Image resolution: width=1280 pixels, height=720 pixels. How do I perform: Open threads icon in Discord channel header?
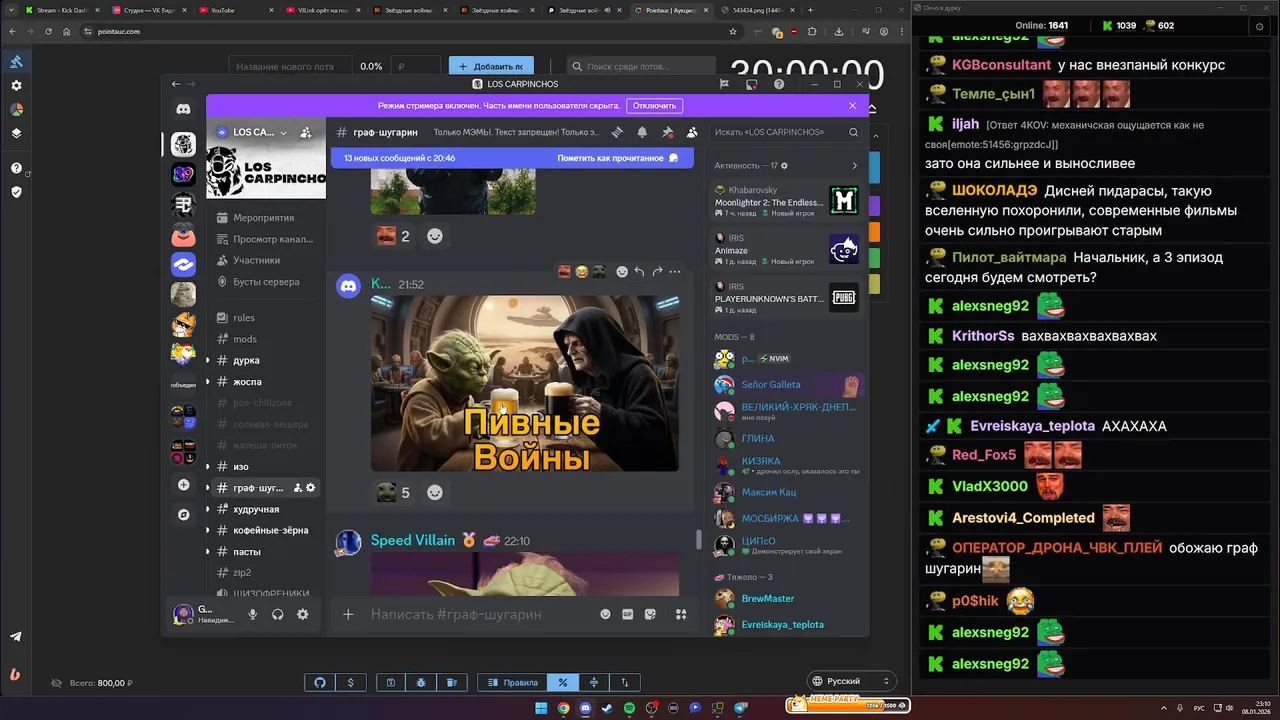pos(617,132)
